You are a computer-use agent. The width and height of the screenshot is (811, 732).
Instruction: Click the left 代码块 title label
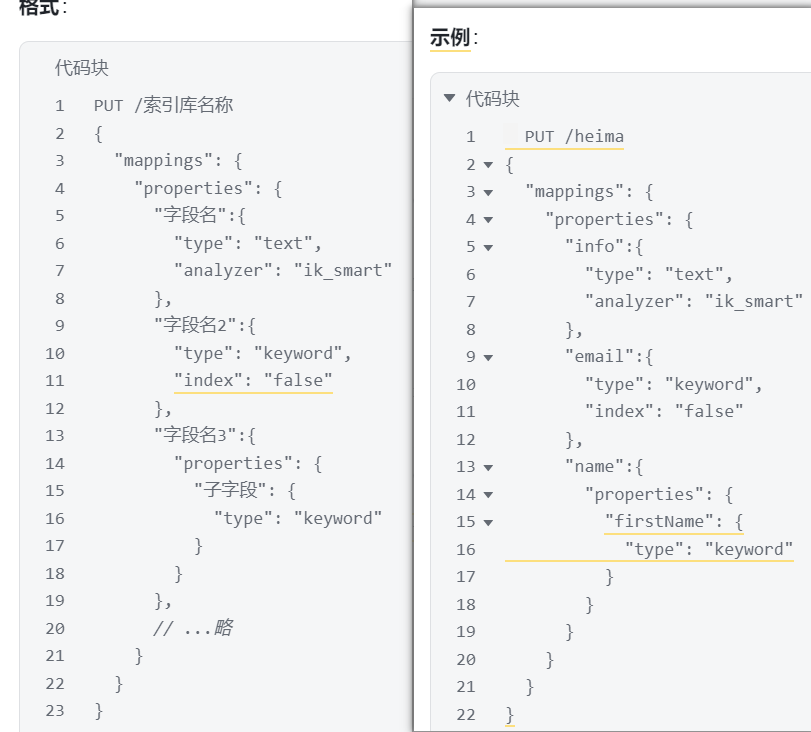pos(82,68)
